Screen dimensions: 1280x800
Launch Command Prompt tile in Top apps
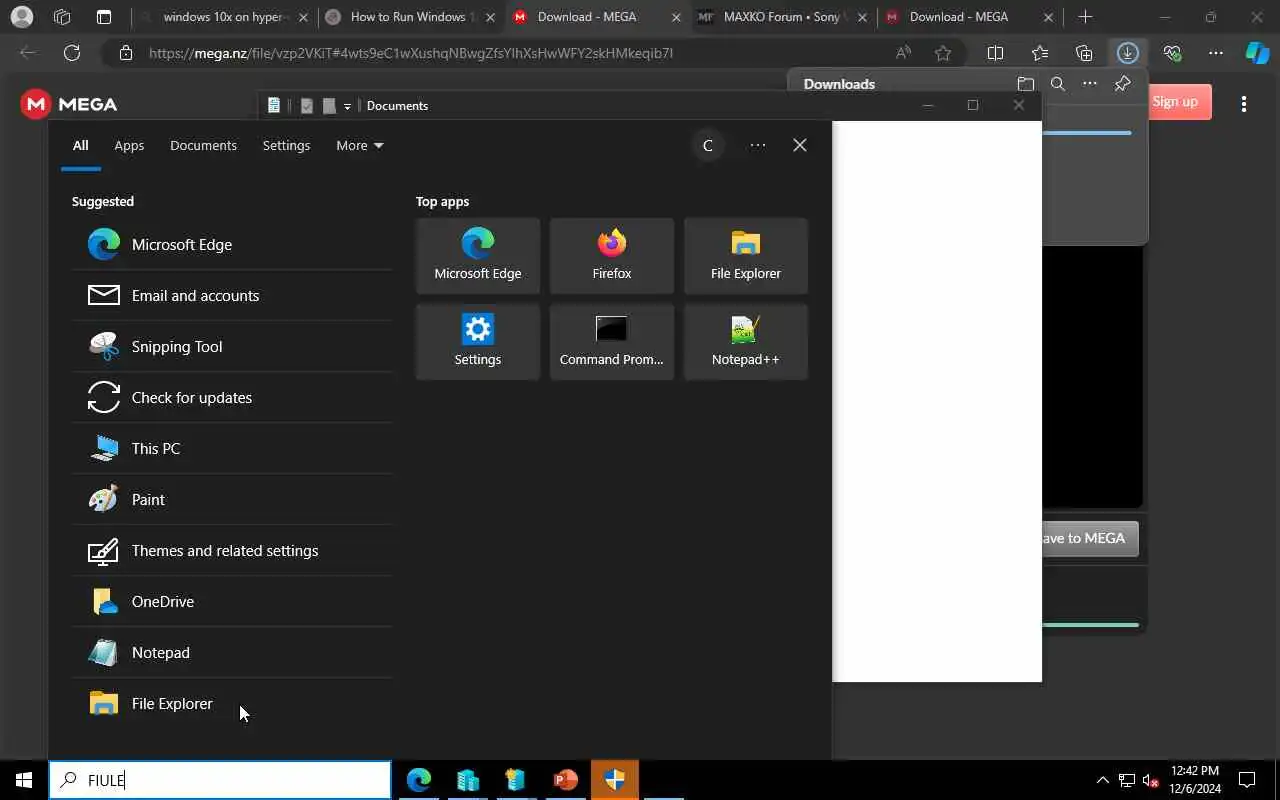612,342
